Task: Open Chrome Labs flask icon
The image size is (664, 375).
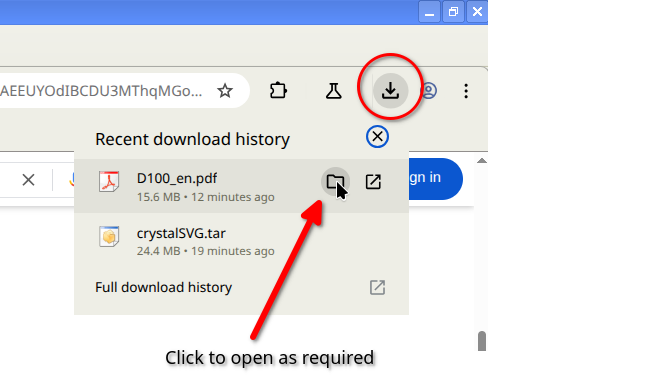Action: pos(334,91)
